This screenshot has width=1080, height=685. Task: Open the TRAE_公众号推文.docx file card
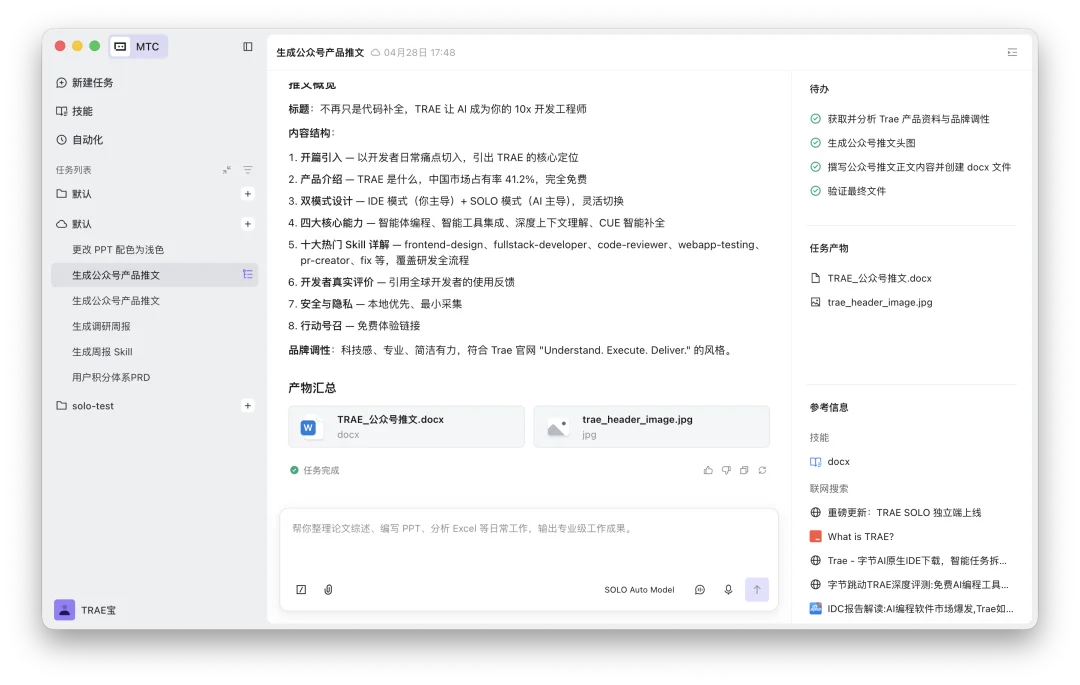(406, 427)
